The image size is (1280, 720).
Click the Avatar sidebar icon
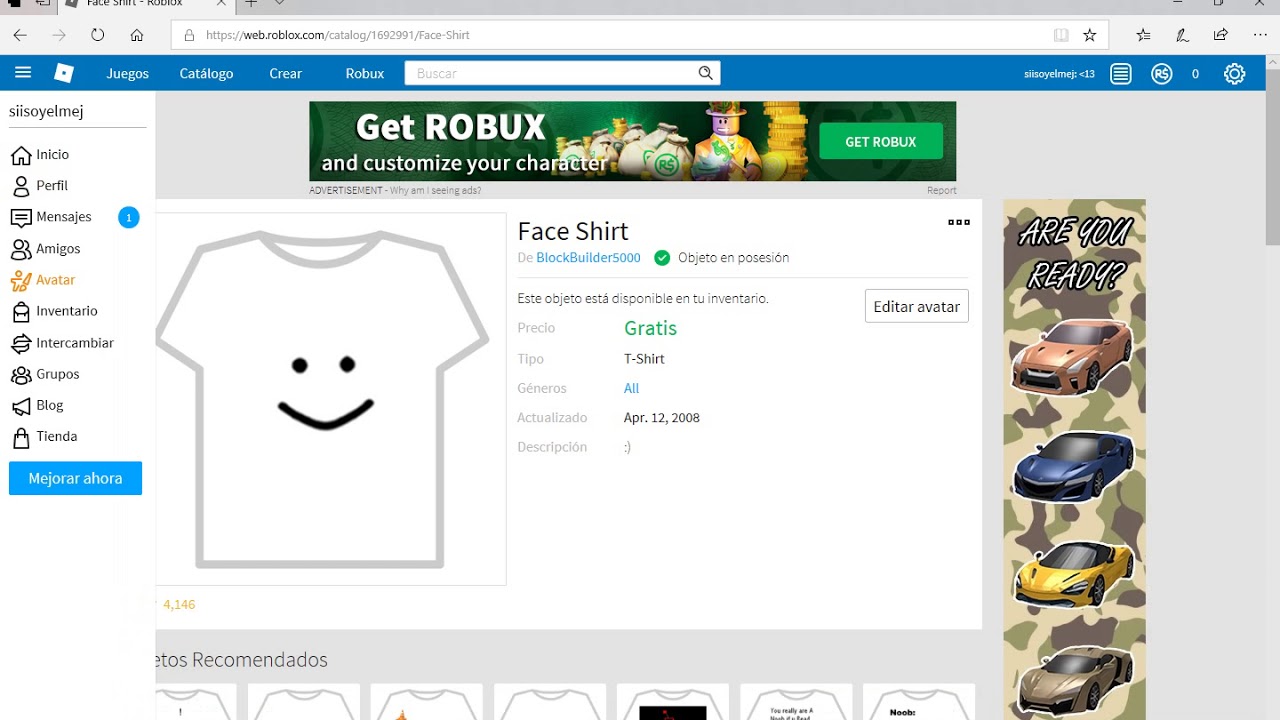coord(21,280)
